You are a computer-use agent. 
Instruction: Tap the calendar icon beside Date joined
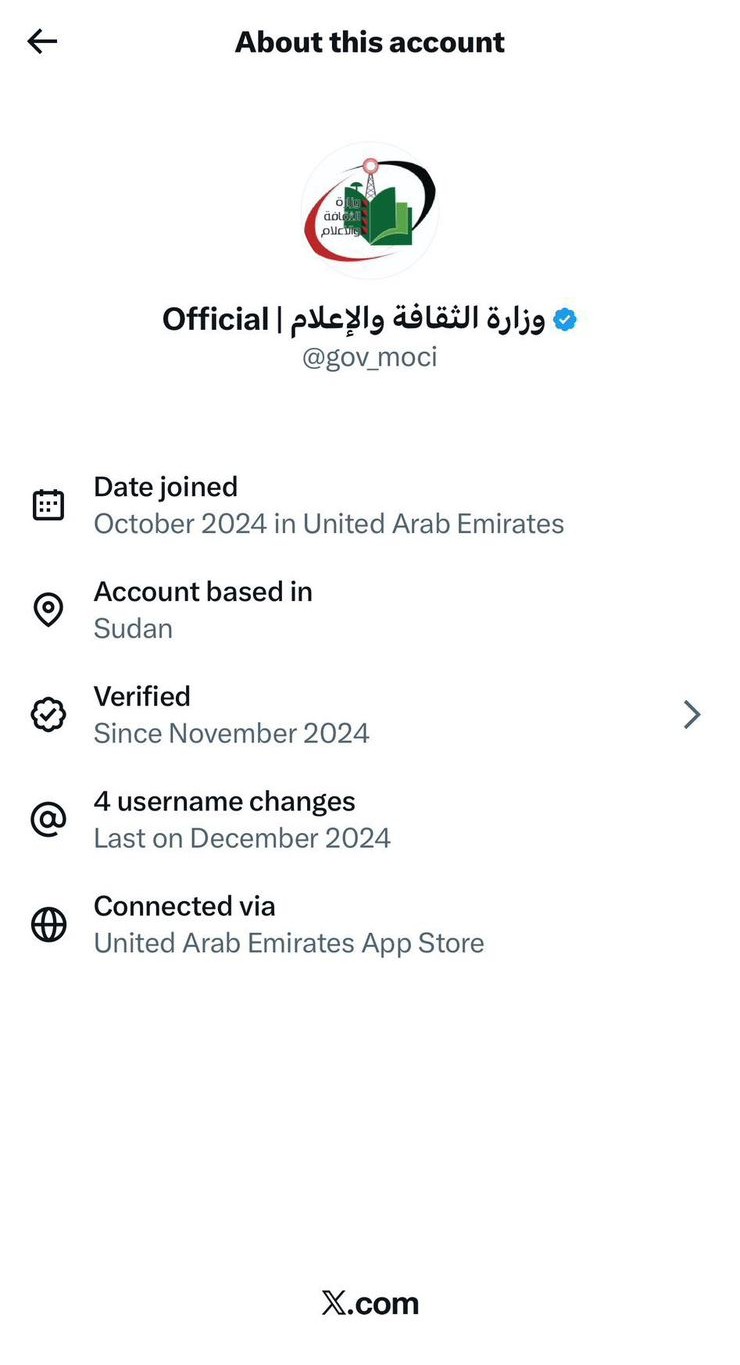pyautogui.click(x=48, y=505)
